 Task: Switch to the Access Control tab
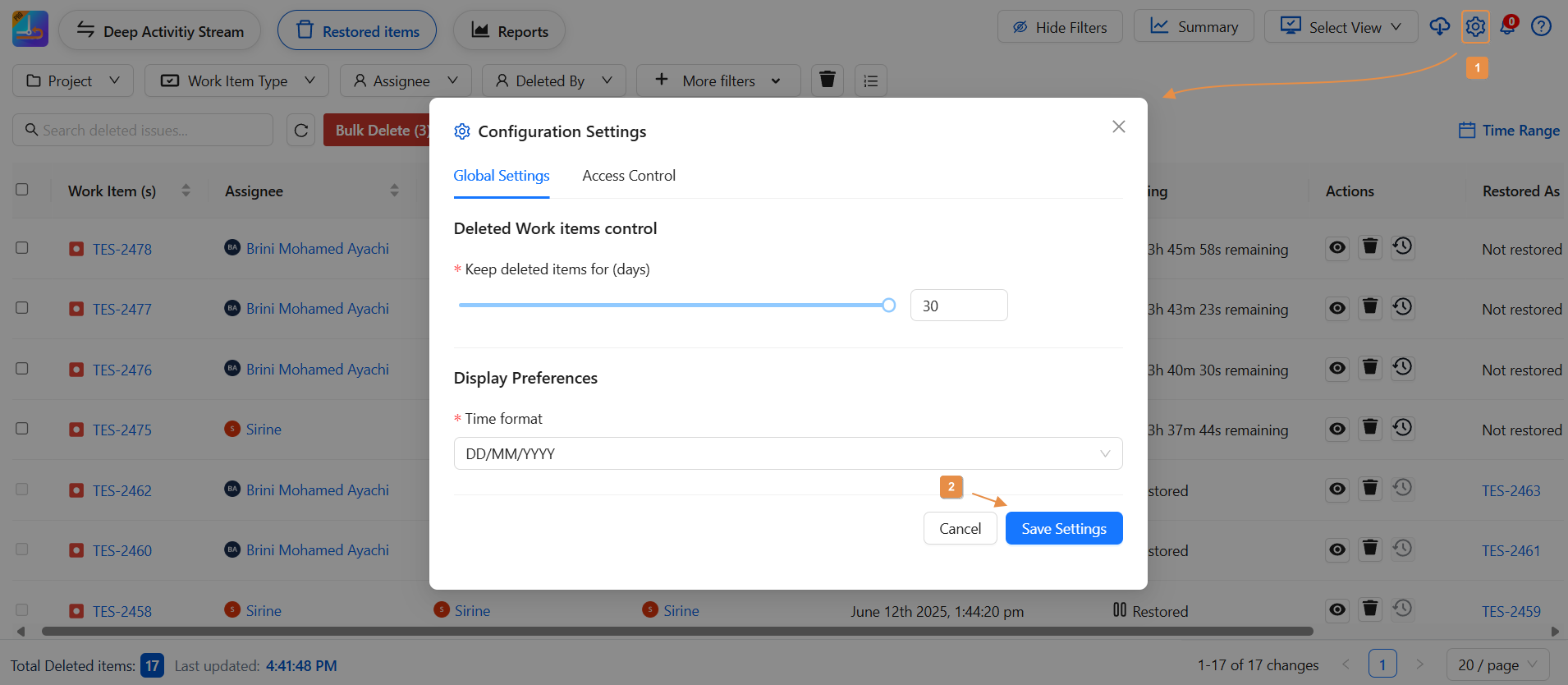pos(629,176)
